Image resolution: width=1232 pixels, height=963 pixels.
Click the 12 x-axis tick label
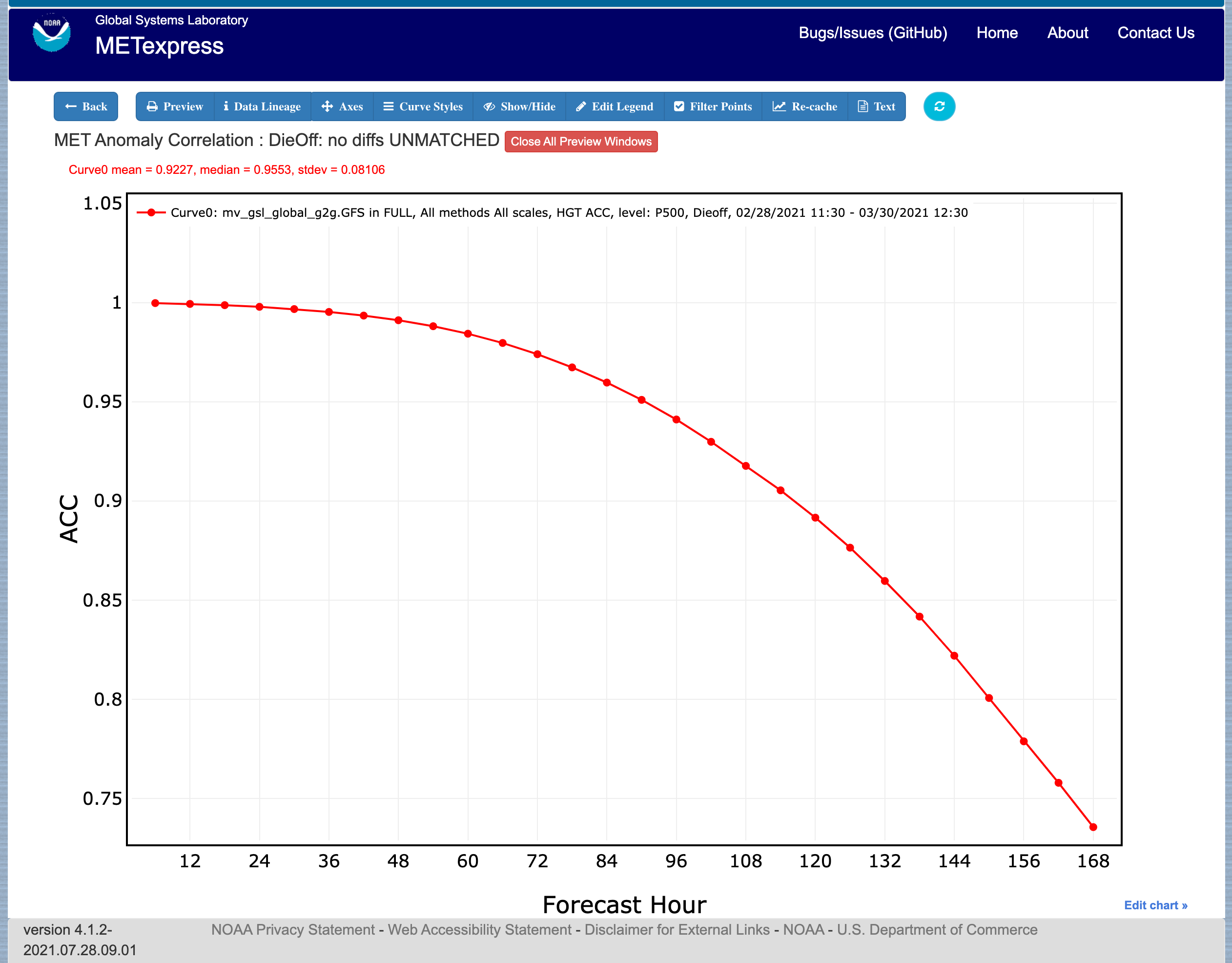pos(190,861)
